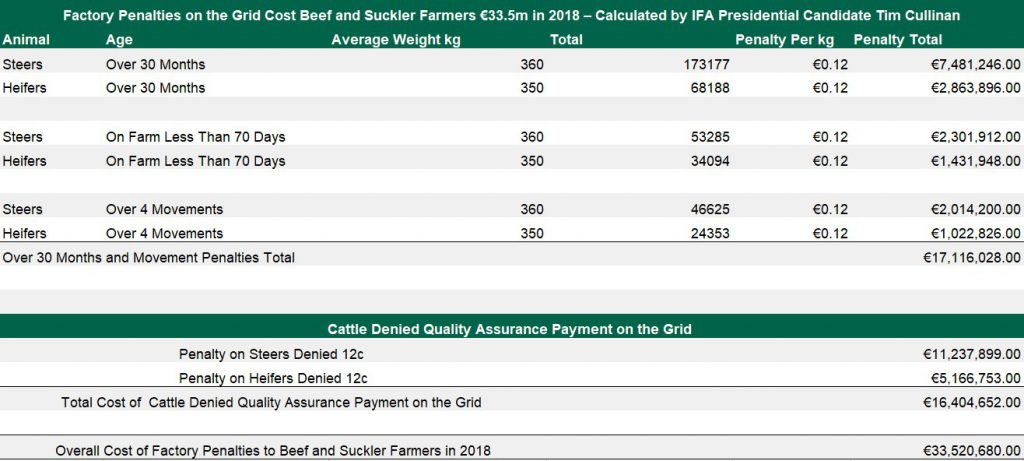Click the €1,431,948.00 heifers penalty cell
Viewport: 1024px width, 461px height.
[x=970, y=161]
